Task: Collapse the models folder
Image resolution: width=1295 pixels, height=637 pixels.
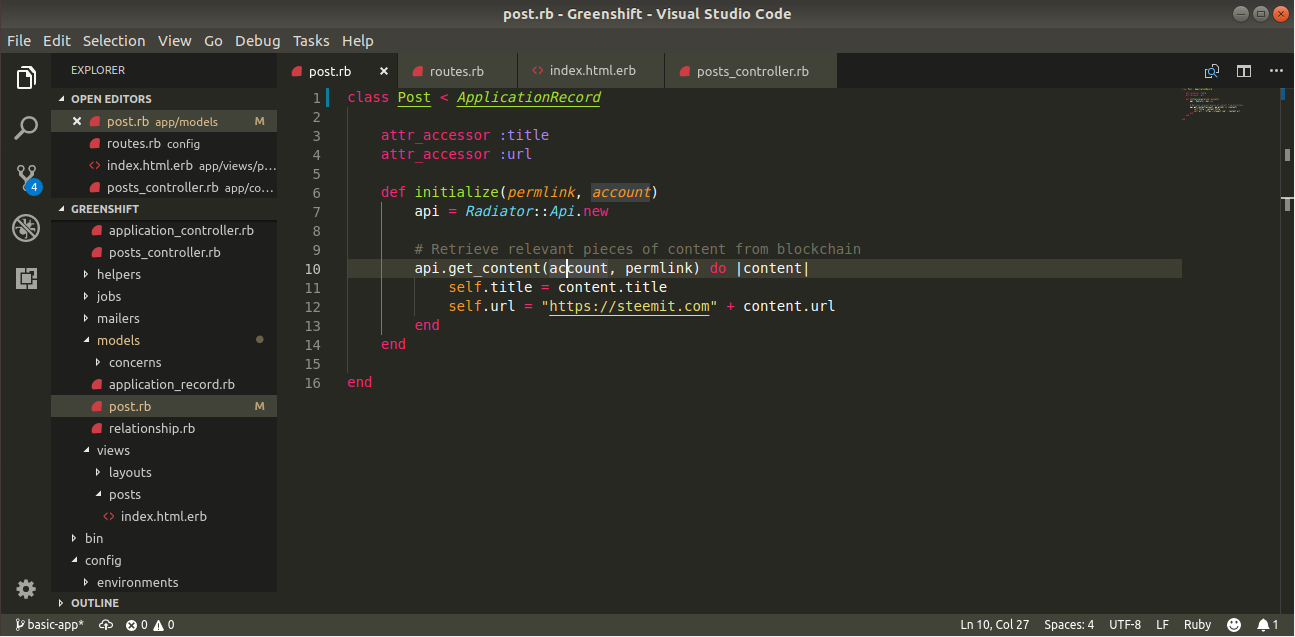Action: [86, 340]
